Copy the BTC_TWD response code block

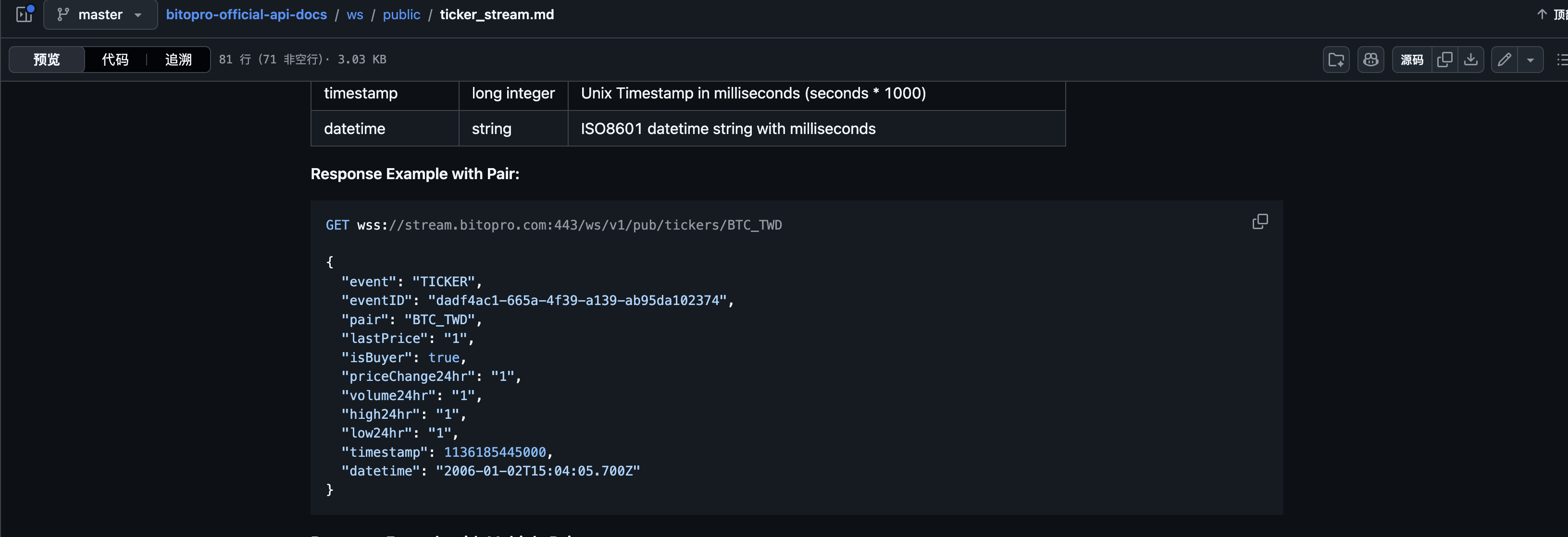click(1260, 221)
